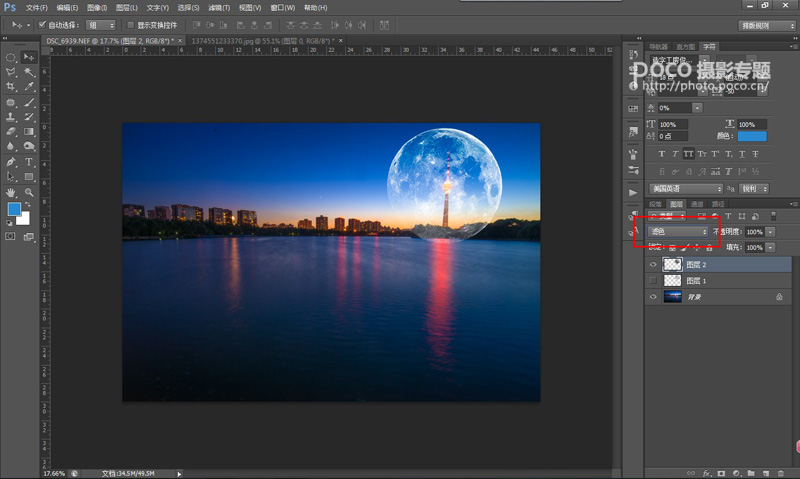The height and width of the screenshot is (479, 800).
Task: Select the Lasso tool
Action: point(10,72)
